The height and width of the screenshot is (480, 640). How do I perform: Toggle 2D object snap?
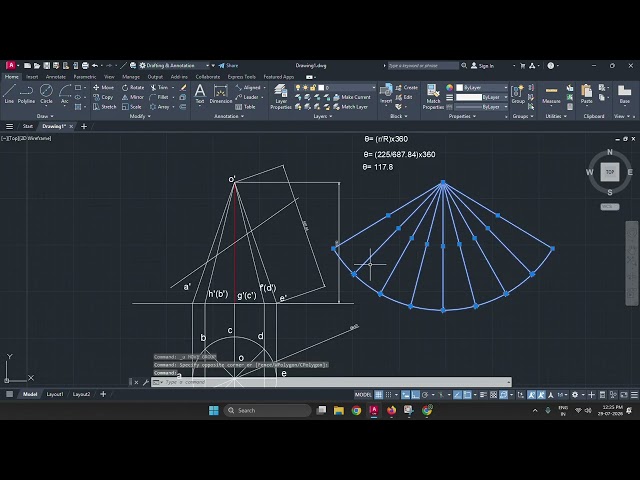pos(467,395)
